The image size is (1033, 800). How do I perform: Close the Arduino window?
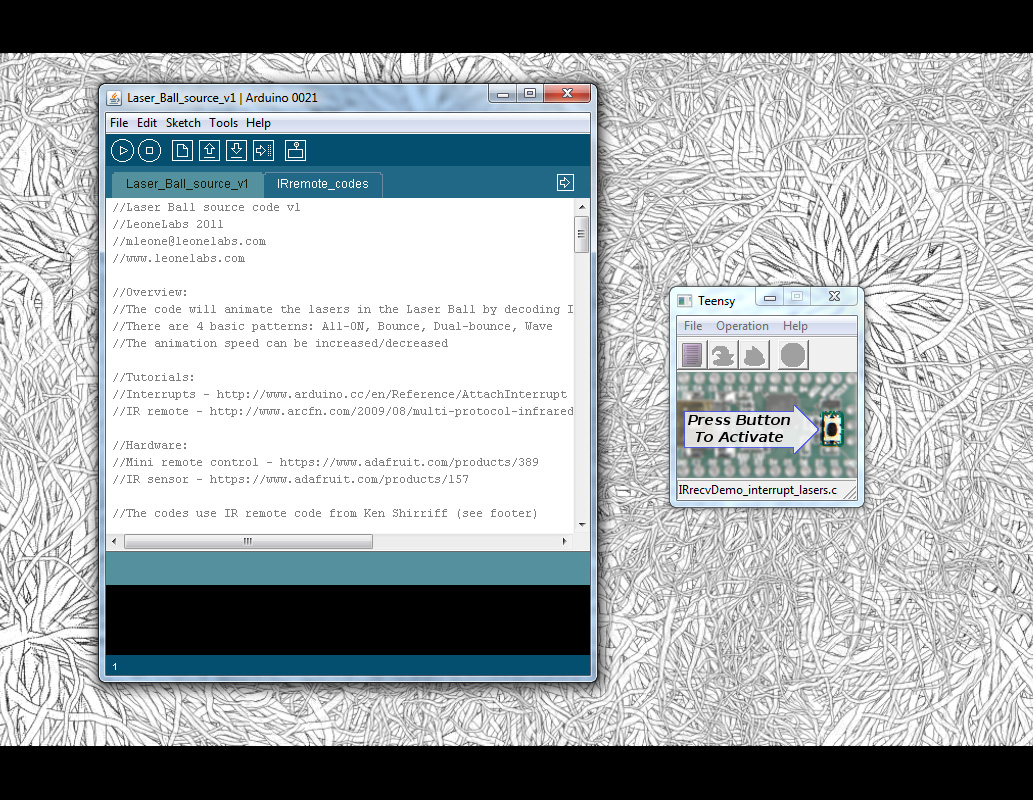[567, 94]
